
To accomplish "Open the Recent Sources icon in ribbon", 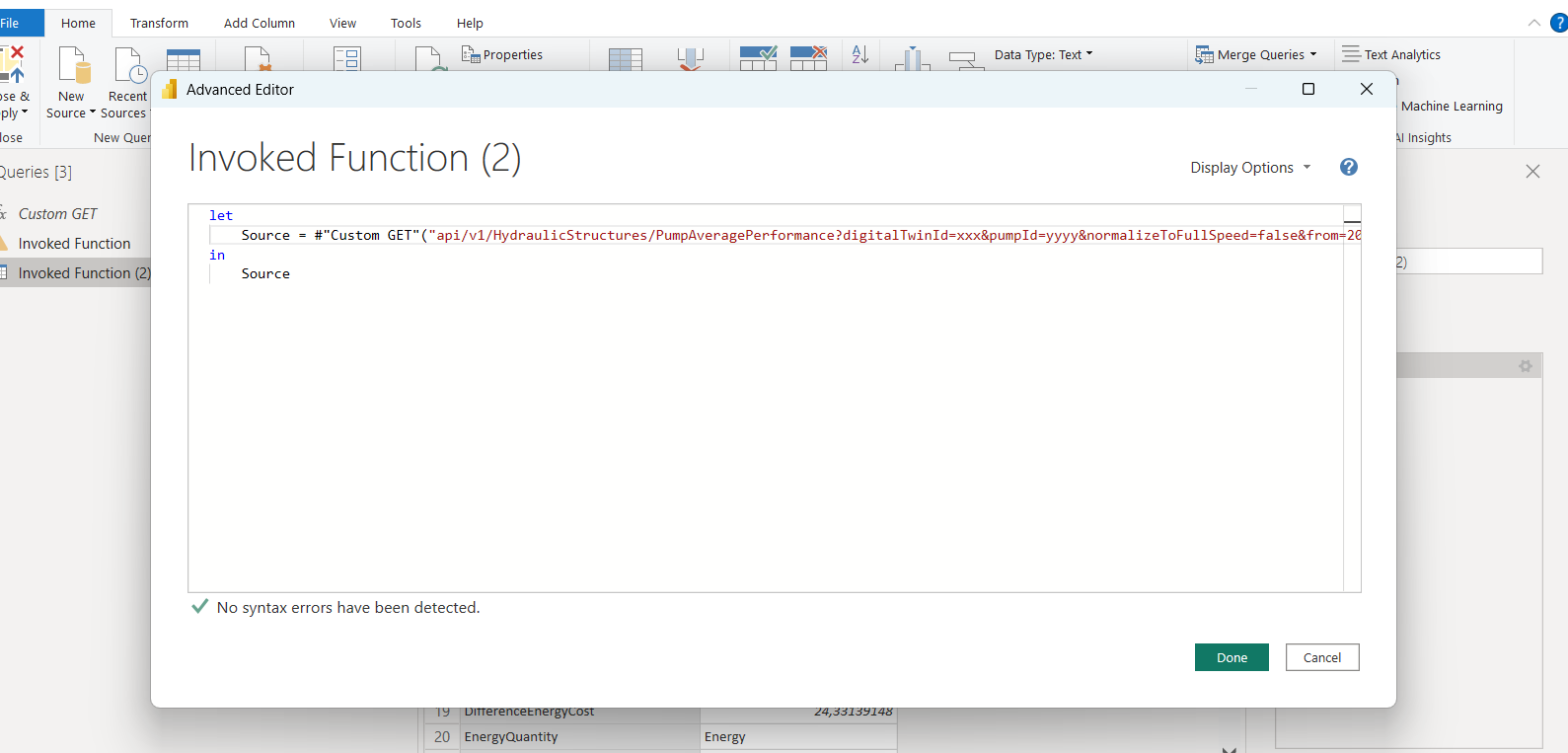I will click(130, 64).
